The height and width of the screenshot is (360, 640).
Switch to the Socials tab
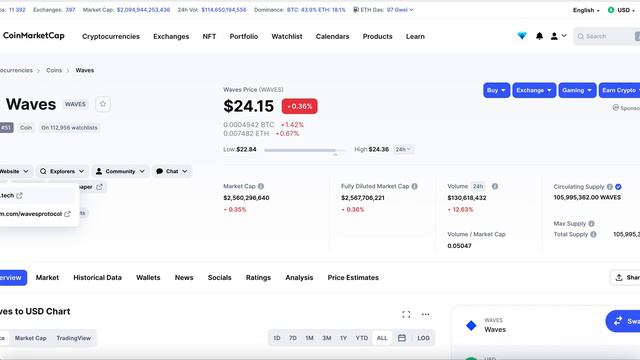point(219,278)
